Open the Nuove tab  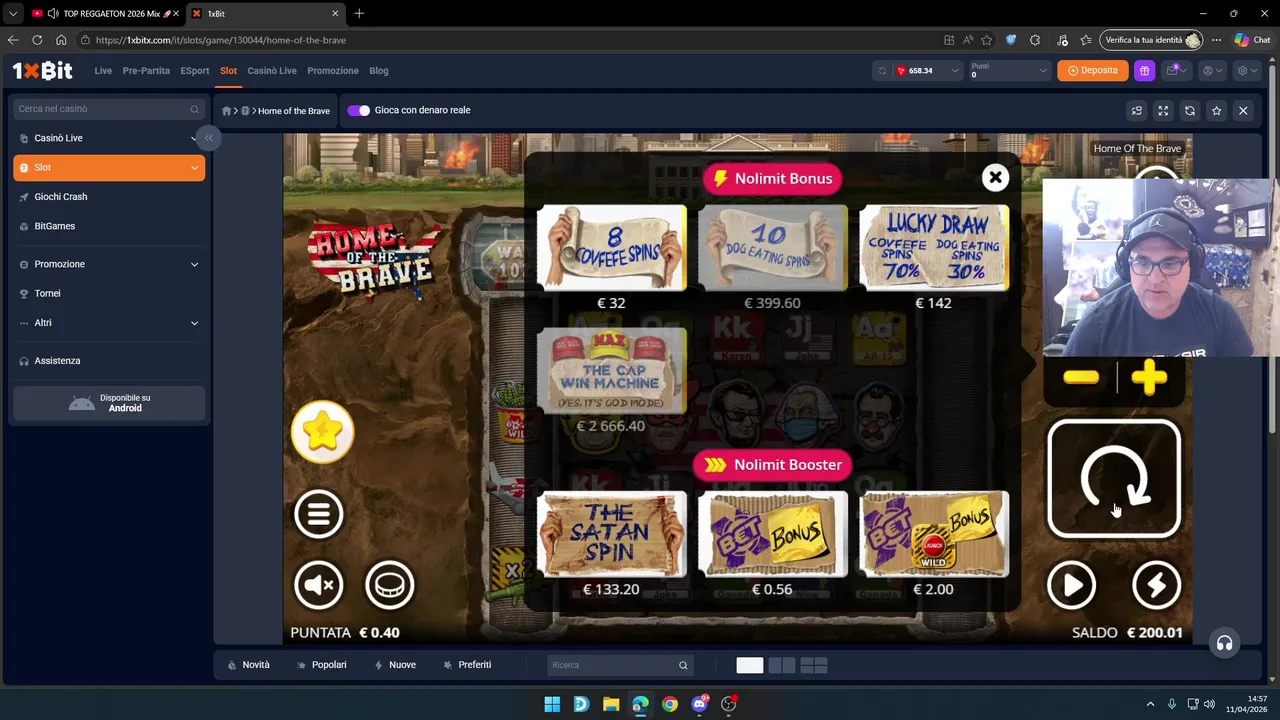(395, 665)
